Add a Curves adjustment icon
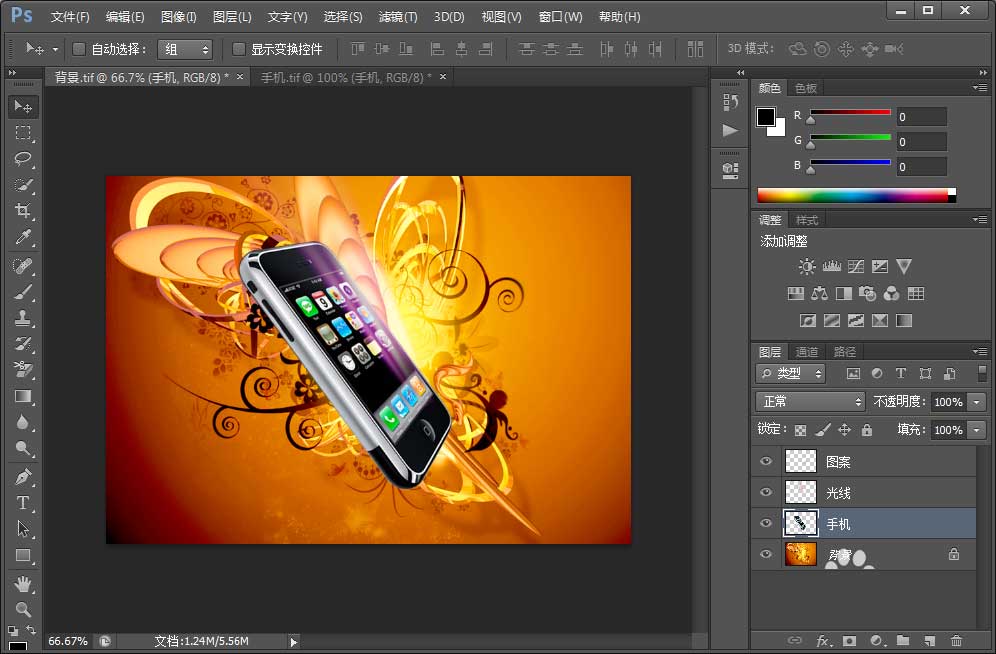The width and height of the screenshot is (996, 654). click(x=856, y=266)
